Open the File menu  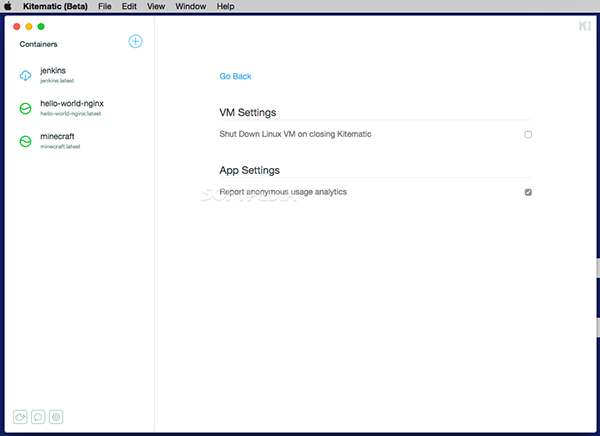click(x=104, y=6)
